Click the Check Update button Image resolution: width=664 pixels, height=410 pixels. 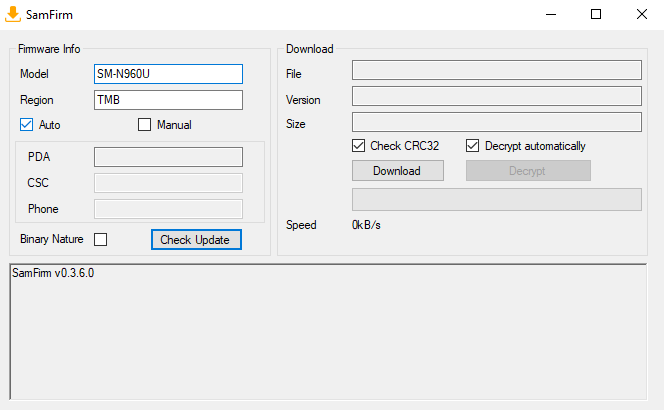196,240
